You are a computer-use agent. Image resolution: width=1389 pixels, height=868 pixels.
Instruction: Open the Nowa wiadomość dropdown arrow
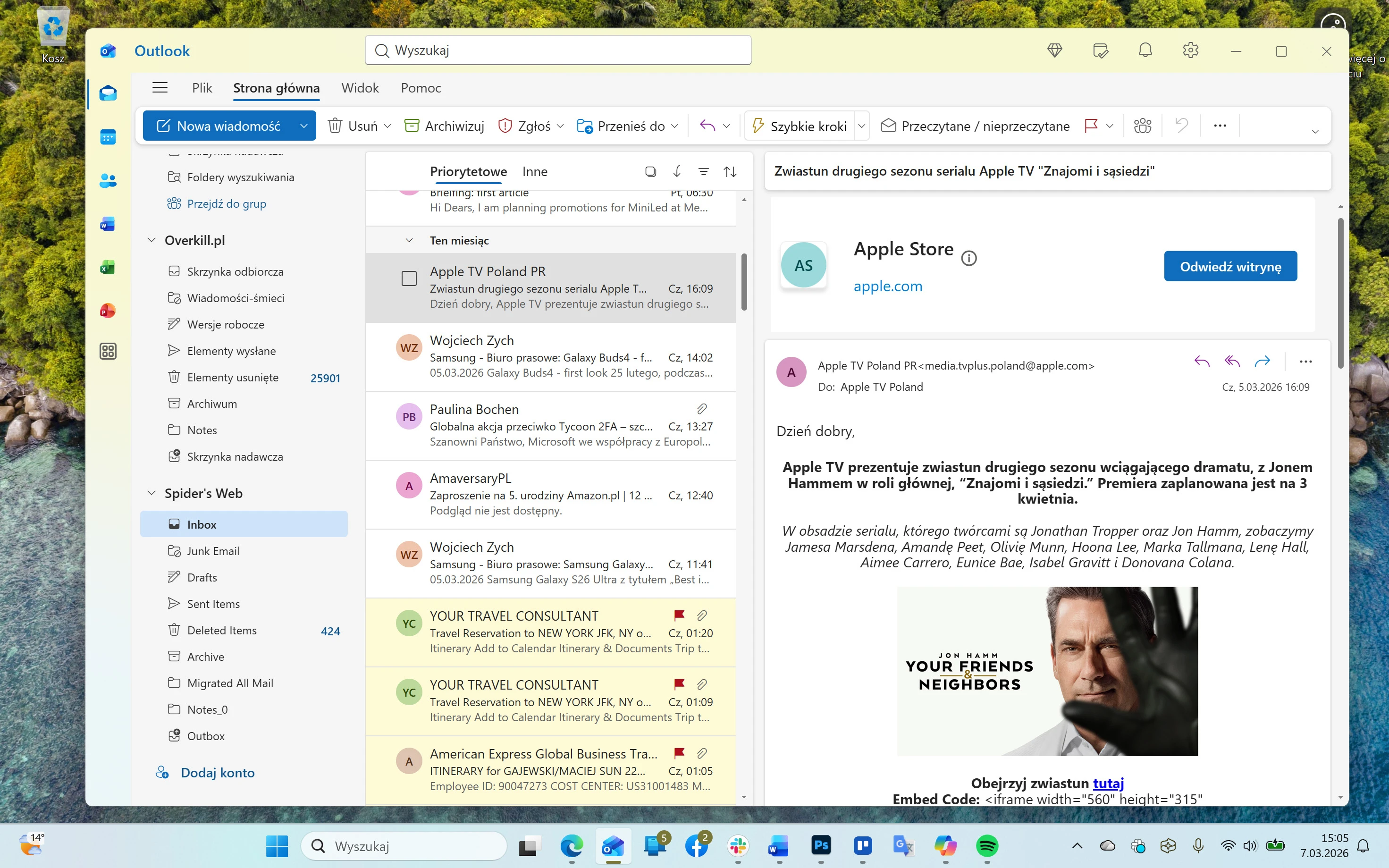[303, 126]
